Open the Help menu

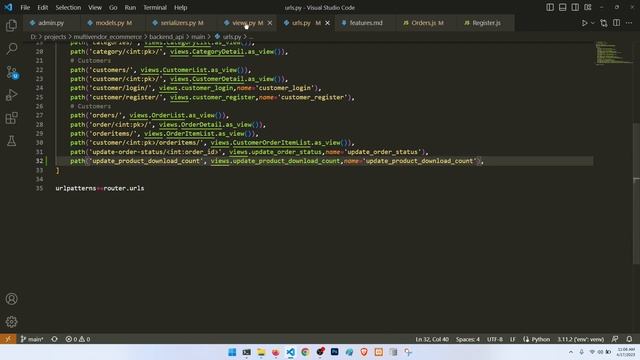point(180,7)
